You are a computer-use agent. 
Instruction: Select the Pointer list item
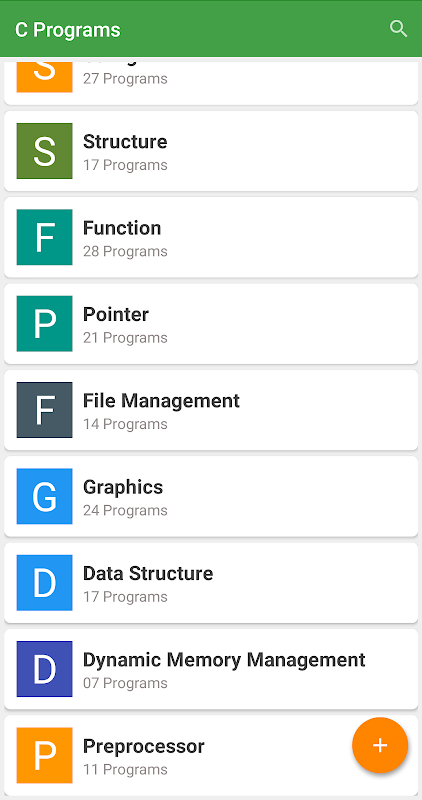(x=211, y=323)
